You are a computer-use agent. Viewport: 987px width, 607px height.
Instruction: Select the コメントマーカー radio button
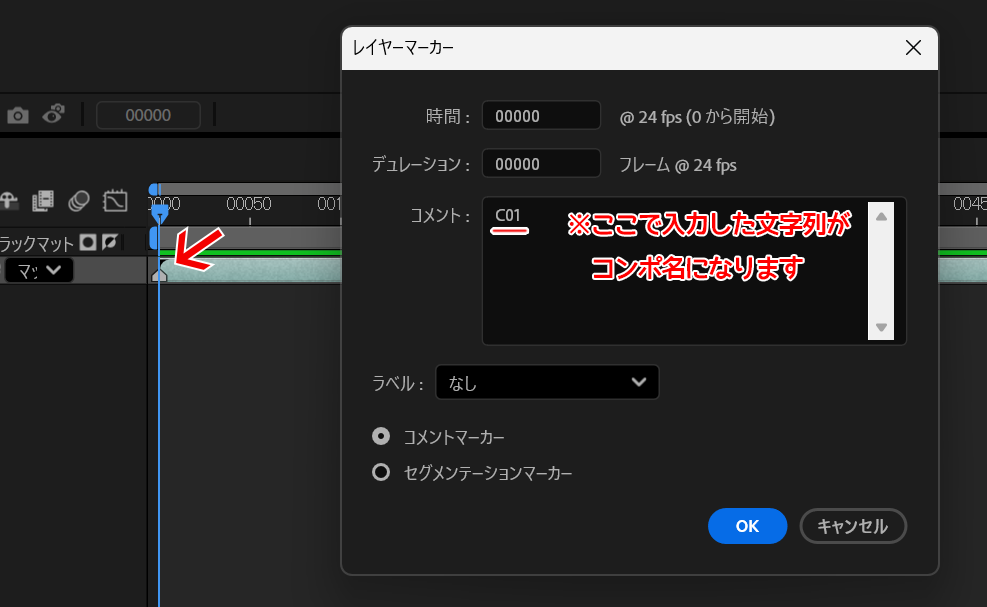[380, 436]
